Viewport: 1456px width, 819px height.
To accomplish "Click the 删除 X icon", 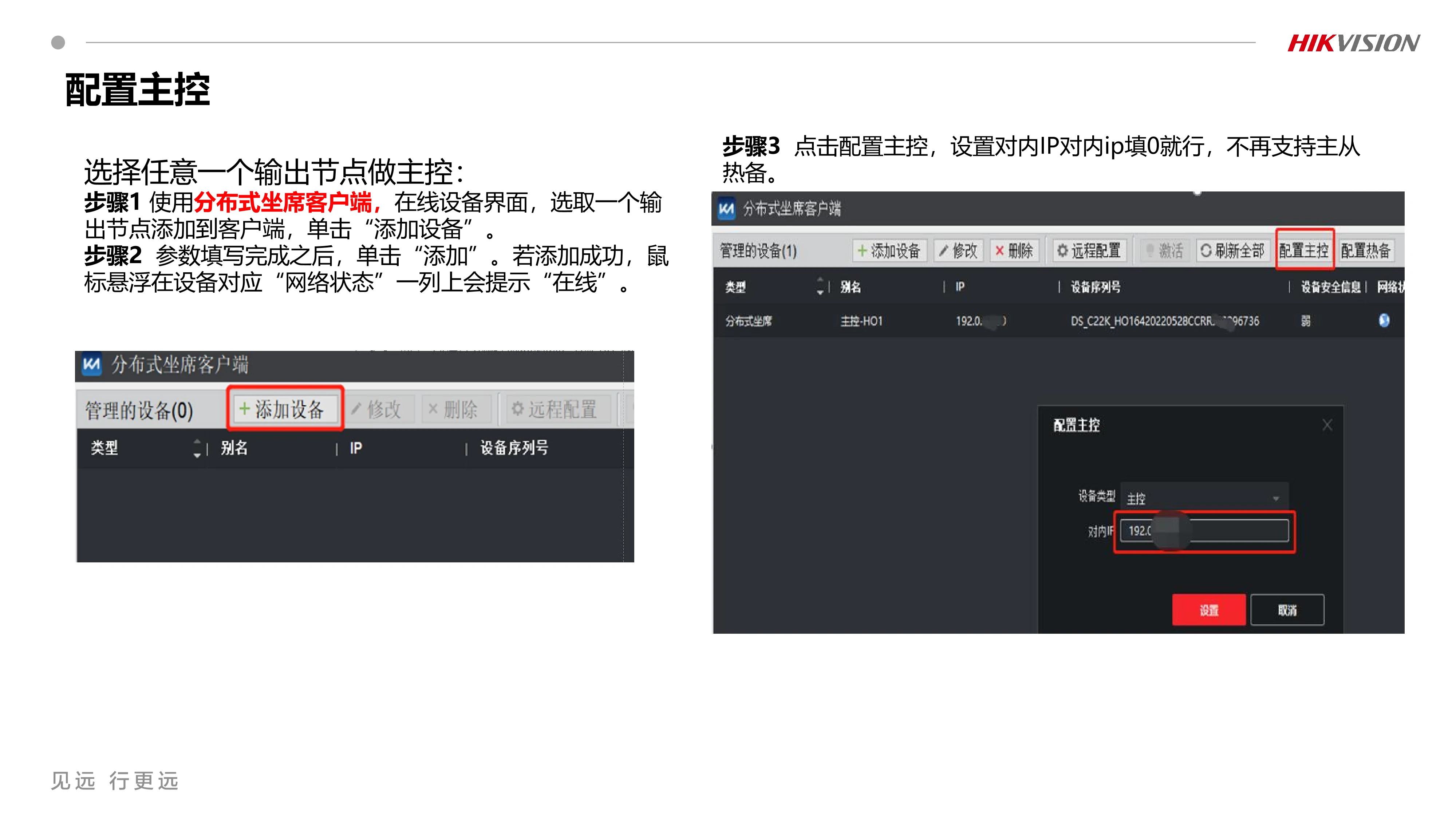I will (1001, 250).
